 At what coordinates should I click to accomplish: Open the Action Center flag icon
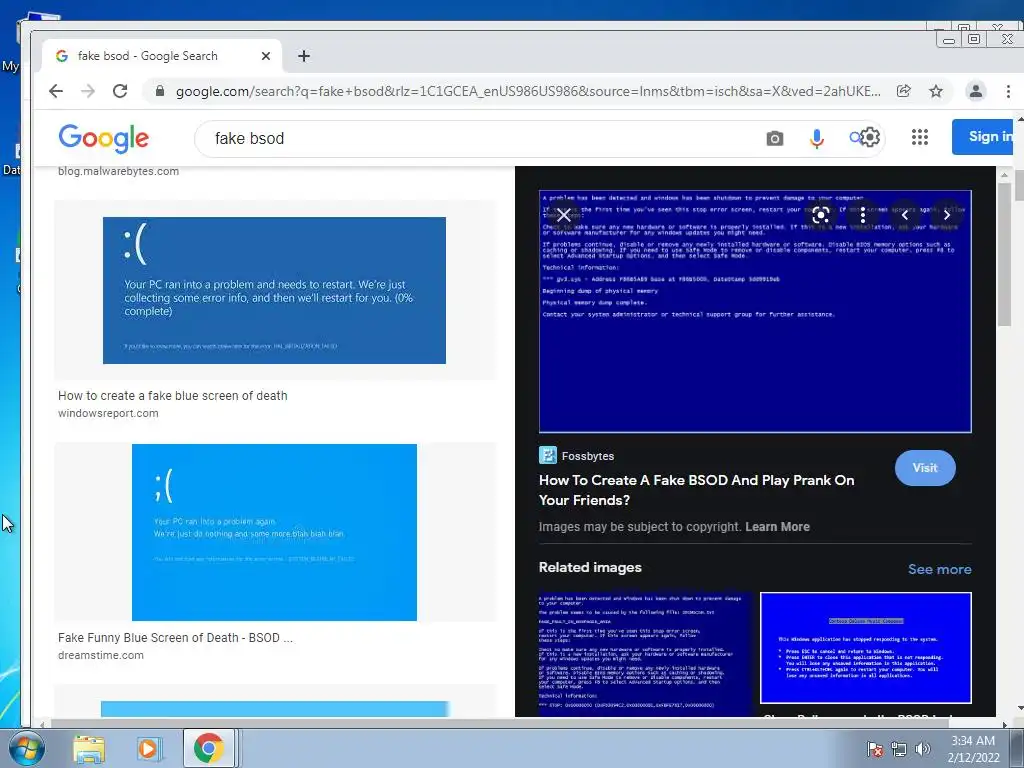point(874,749)
